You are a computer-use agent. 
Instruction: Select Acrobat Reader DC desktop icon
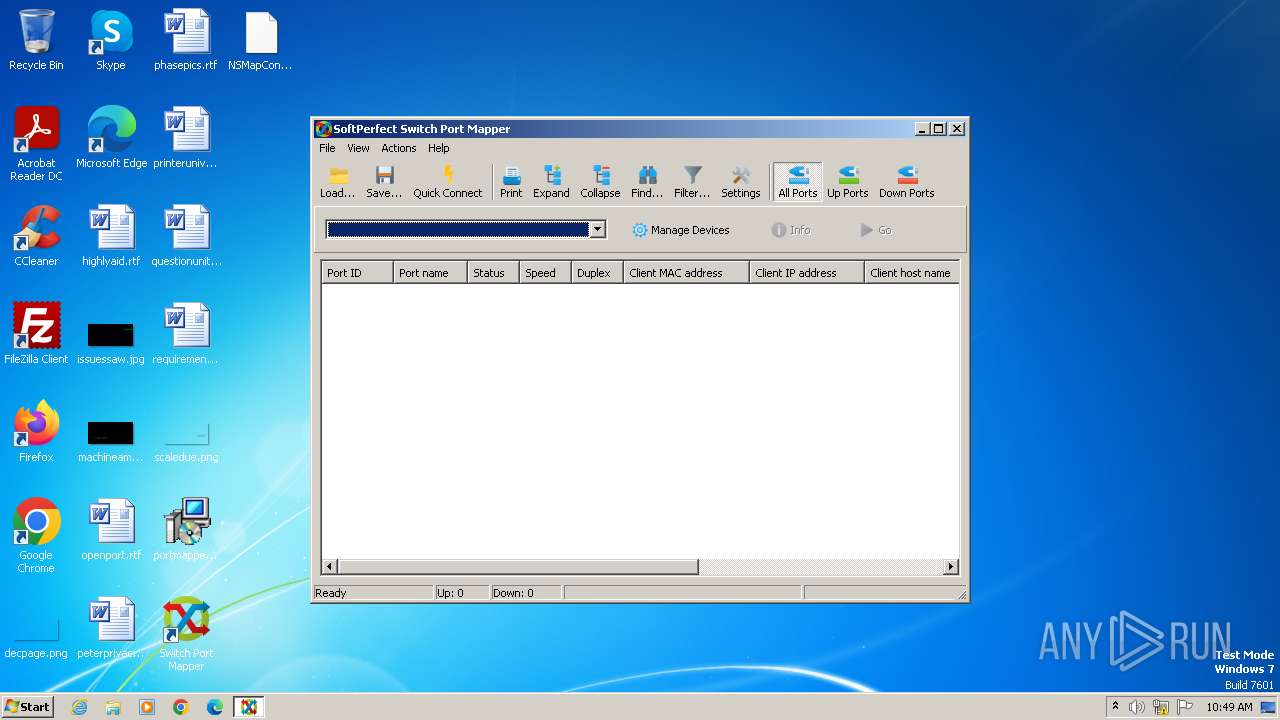(x=36, y=143)
